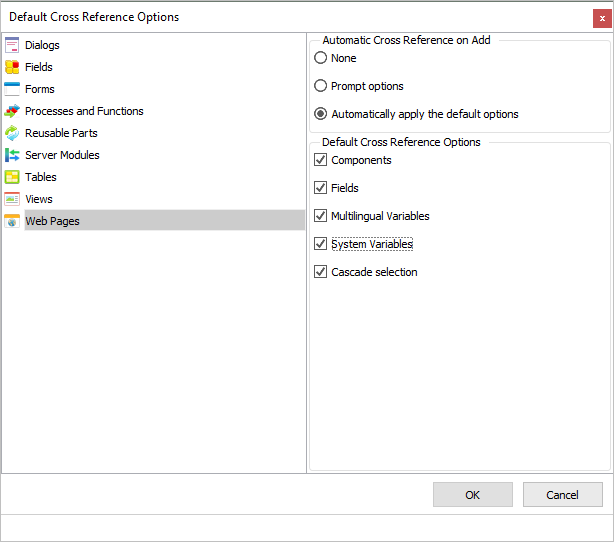Uncheck the Components checkbox
The height and width of the screenshot is (542, 614).
point(321,160)
